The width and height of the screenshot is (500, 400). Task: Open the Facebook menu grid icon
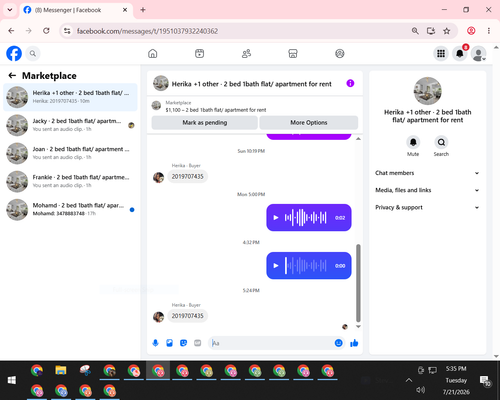441,53
